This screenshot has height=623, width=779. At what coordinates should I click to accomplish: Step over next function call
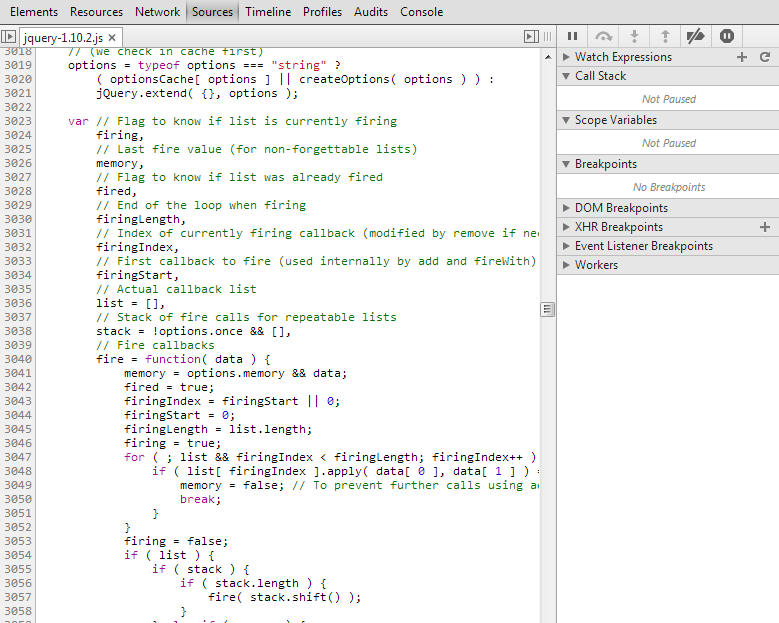(x=603, y=36)
